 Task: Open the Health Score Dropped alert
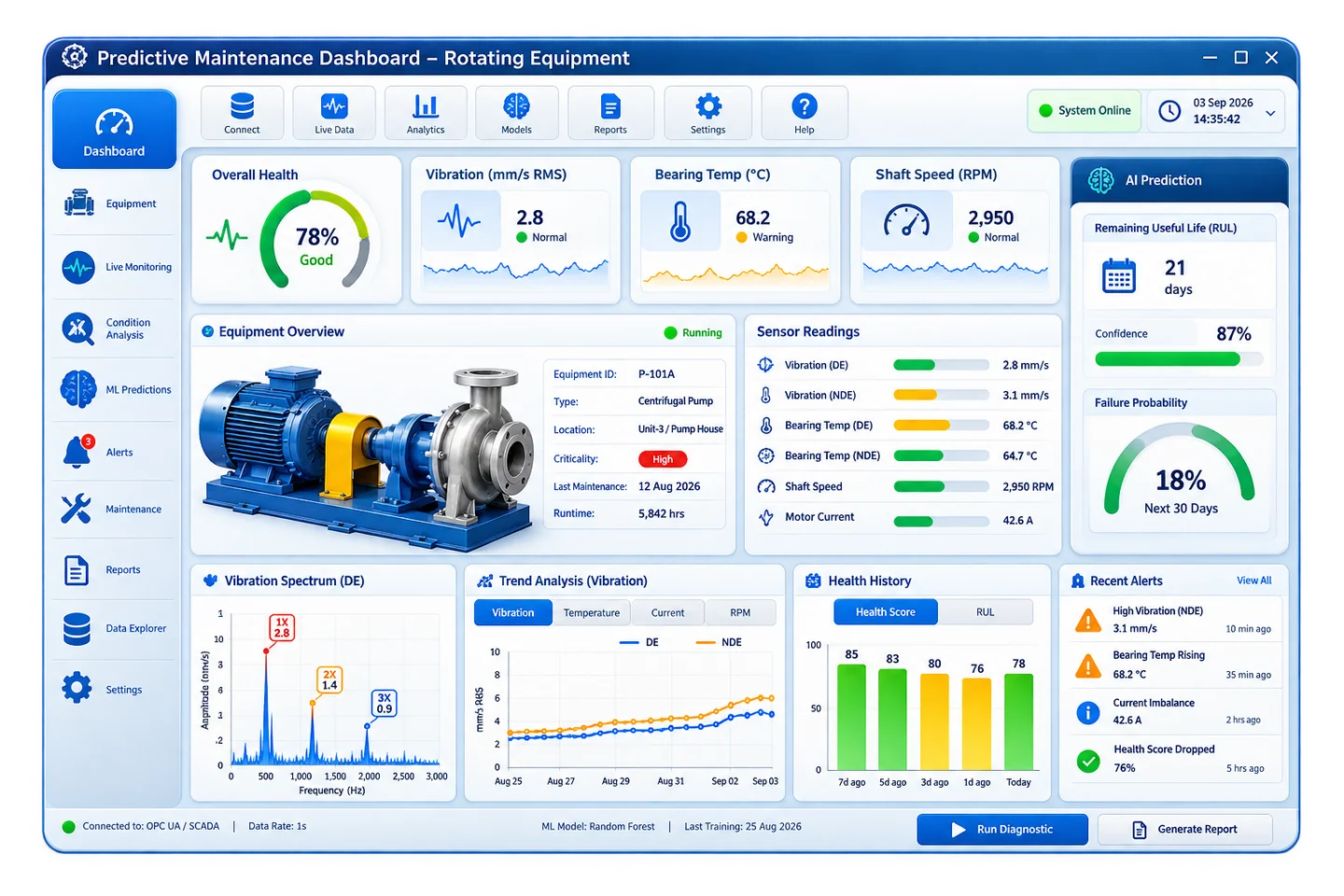(1176, 759)
